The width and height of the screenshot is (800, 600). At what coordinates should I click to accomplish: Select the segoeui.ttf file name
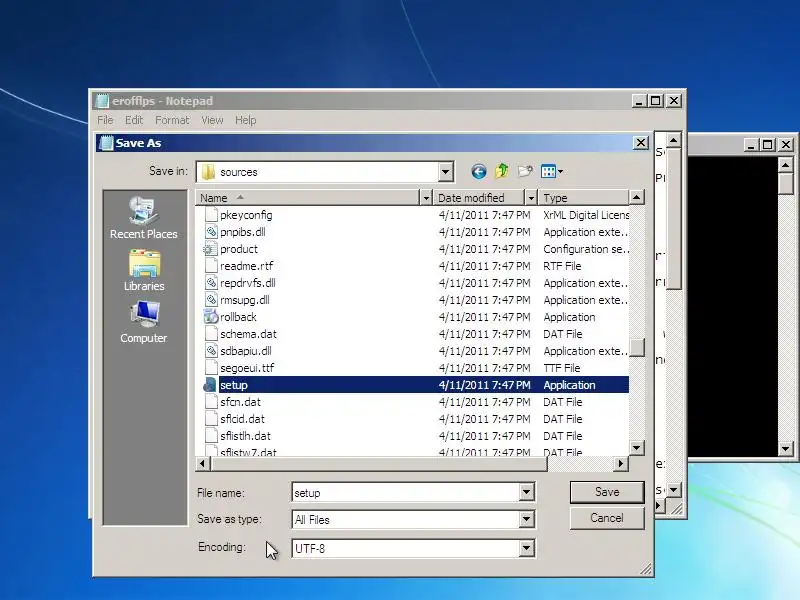pos(247,368)
